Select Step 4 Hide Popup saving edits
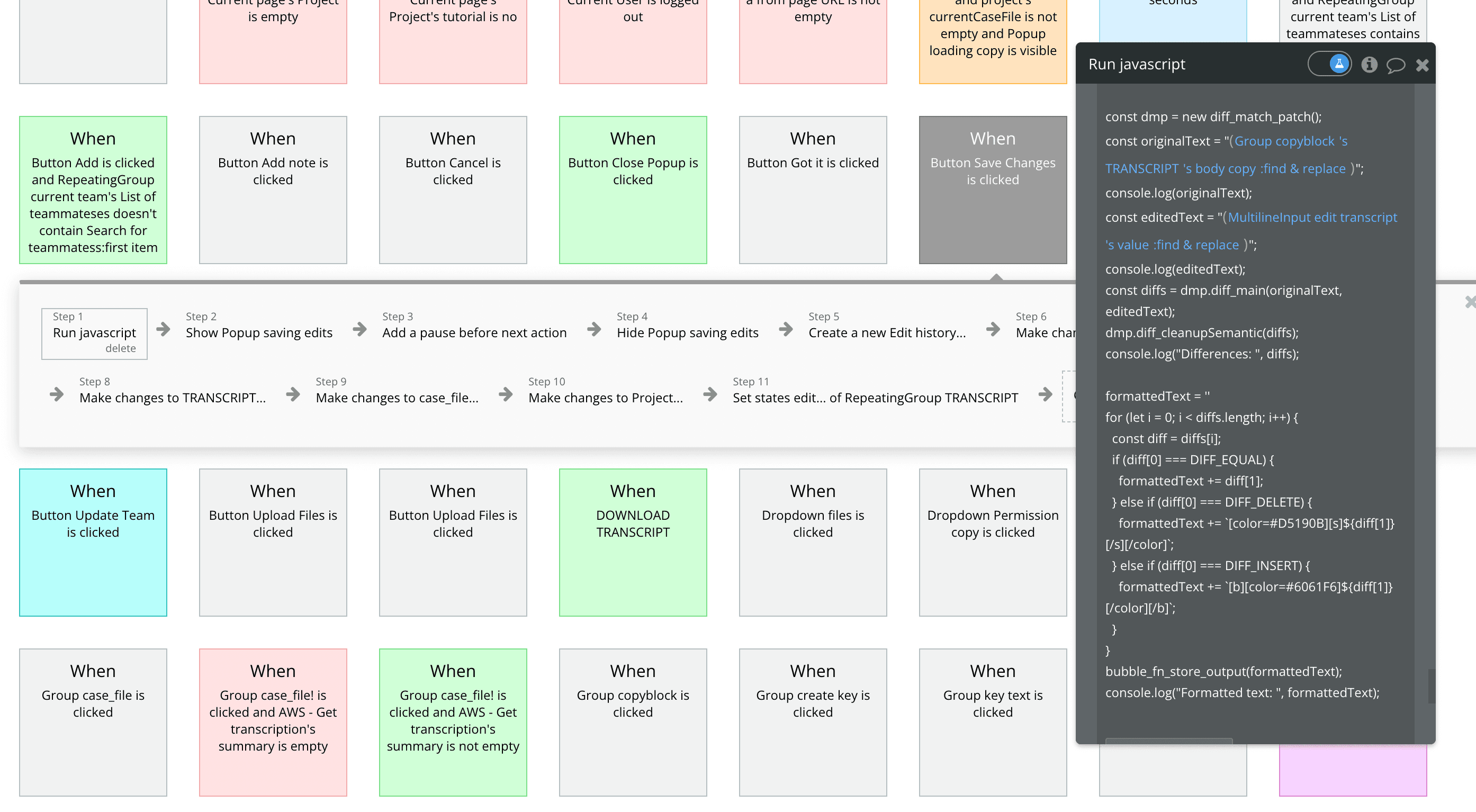This screenshot has height=812, width=1476. [688, 332]
